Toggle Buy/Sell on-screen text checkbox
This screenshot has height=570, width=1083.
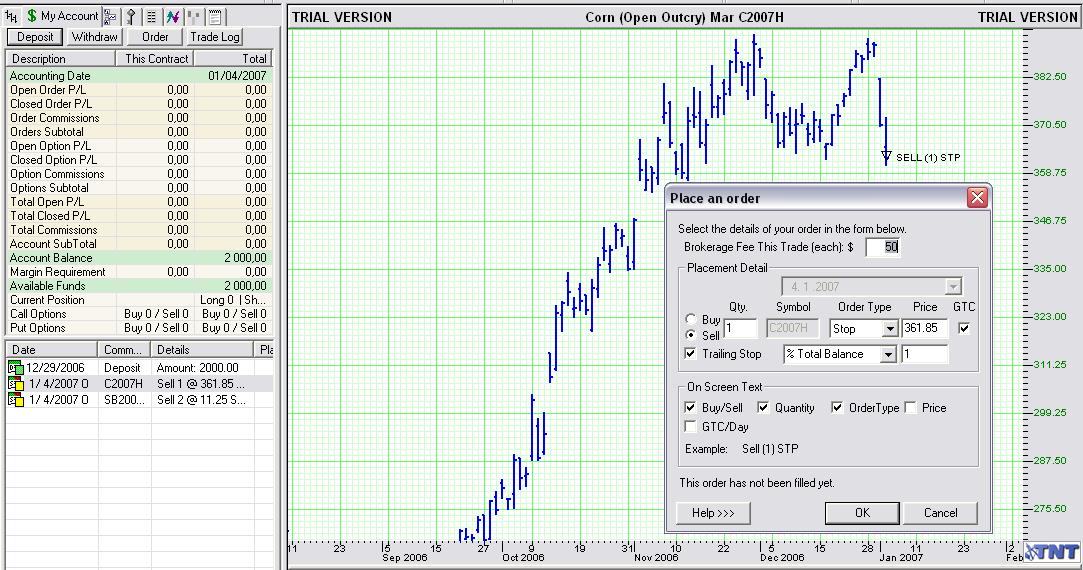690,407
